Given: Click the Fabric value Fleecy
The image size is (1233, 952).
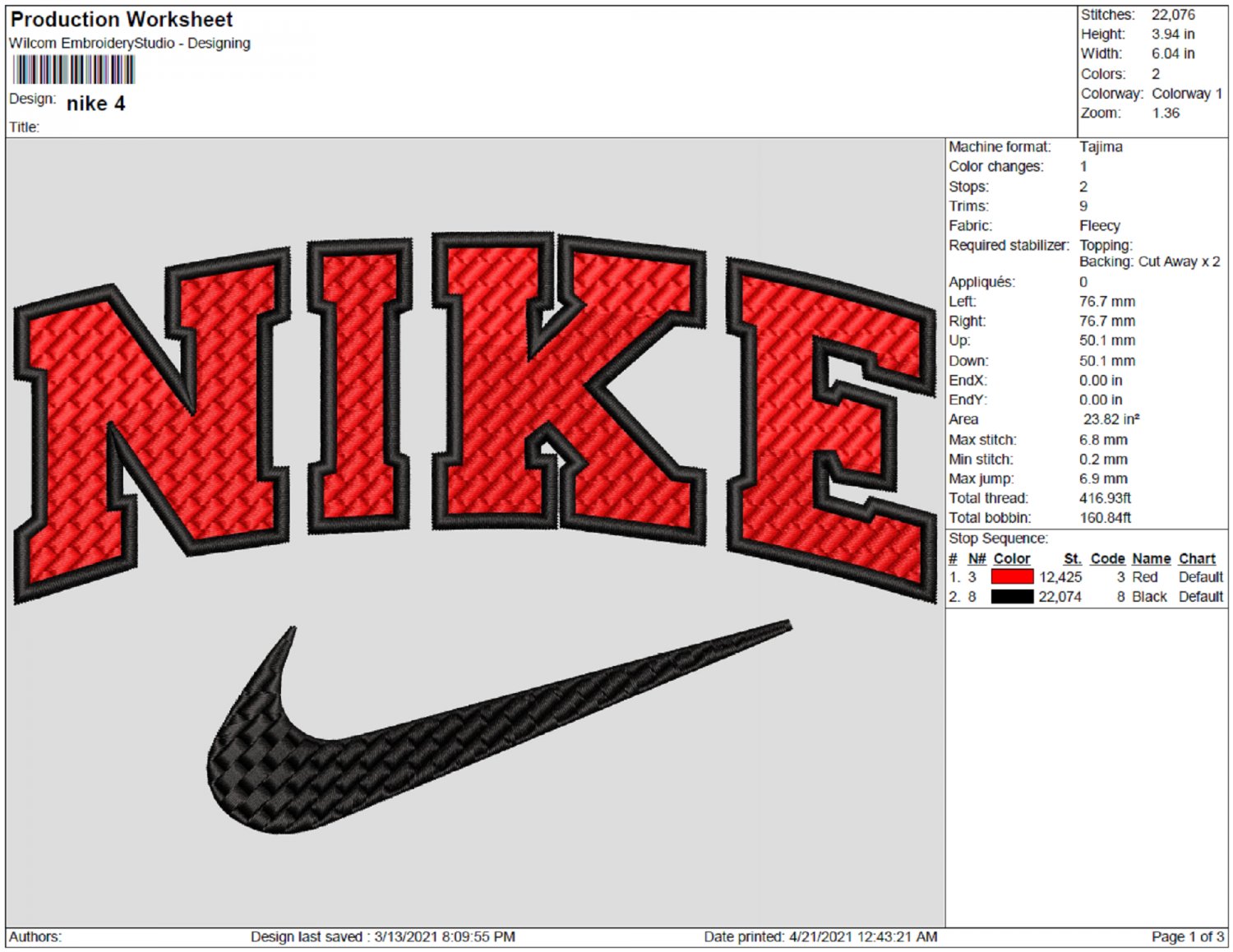Looking at the screenshot, I should (1100, 226).
